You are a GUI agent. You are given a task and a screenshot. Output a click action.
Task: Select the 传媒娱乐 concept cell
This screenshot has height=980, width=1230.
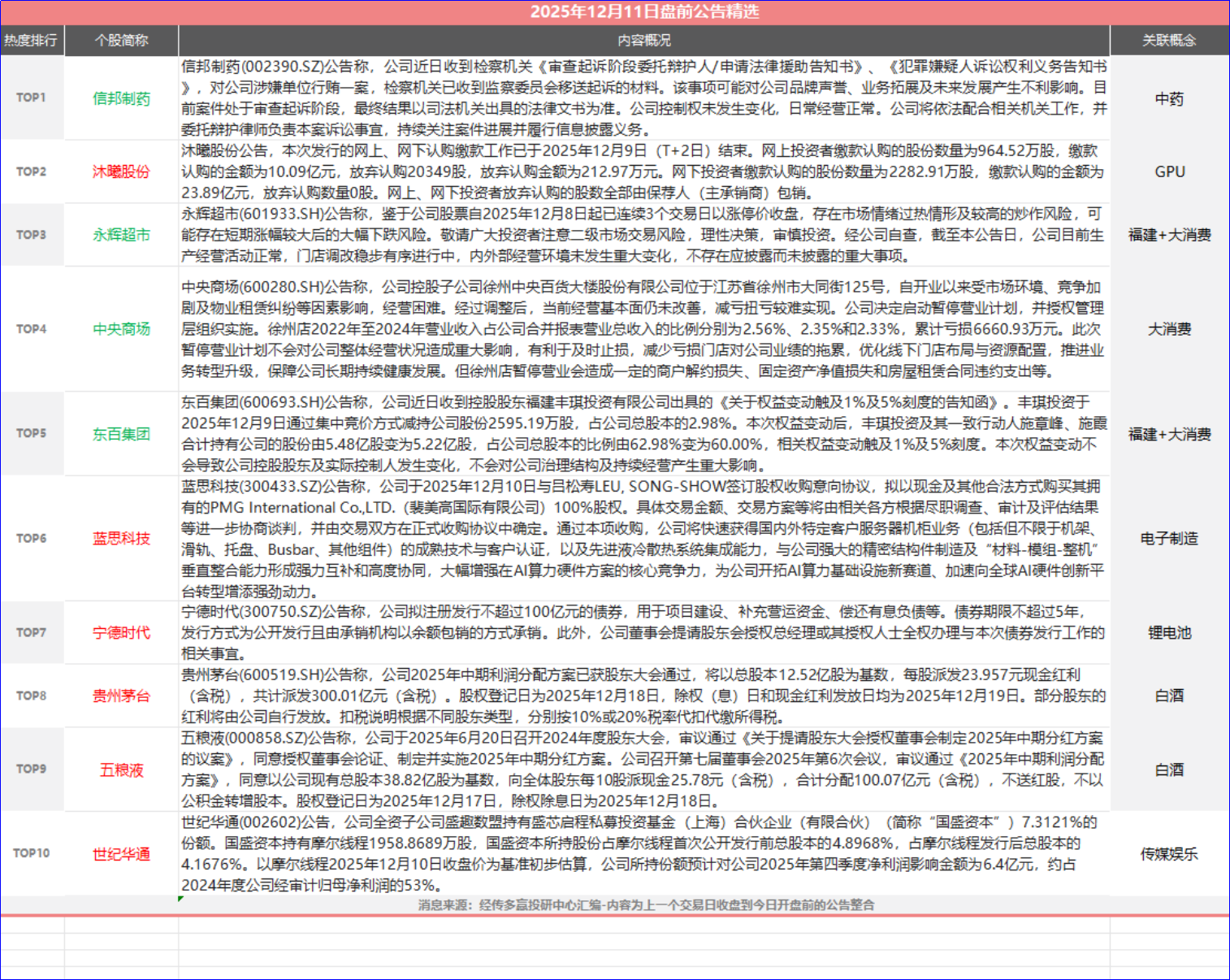[x=1169, y=854]
